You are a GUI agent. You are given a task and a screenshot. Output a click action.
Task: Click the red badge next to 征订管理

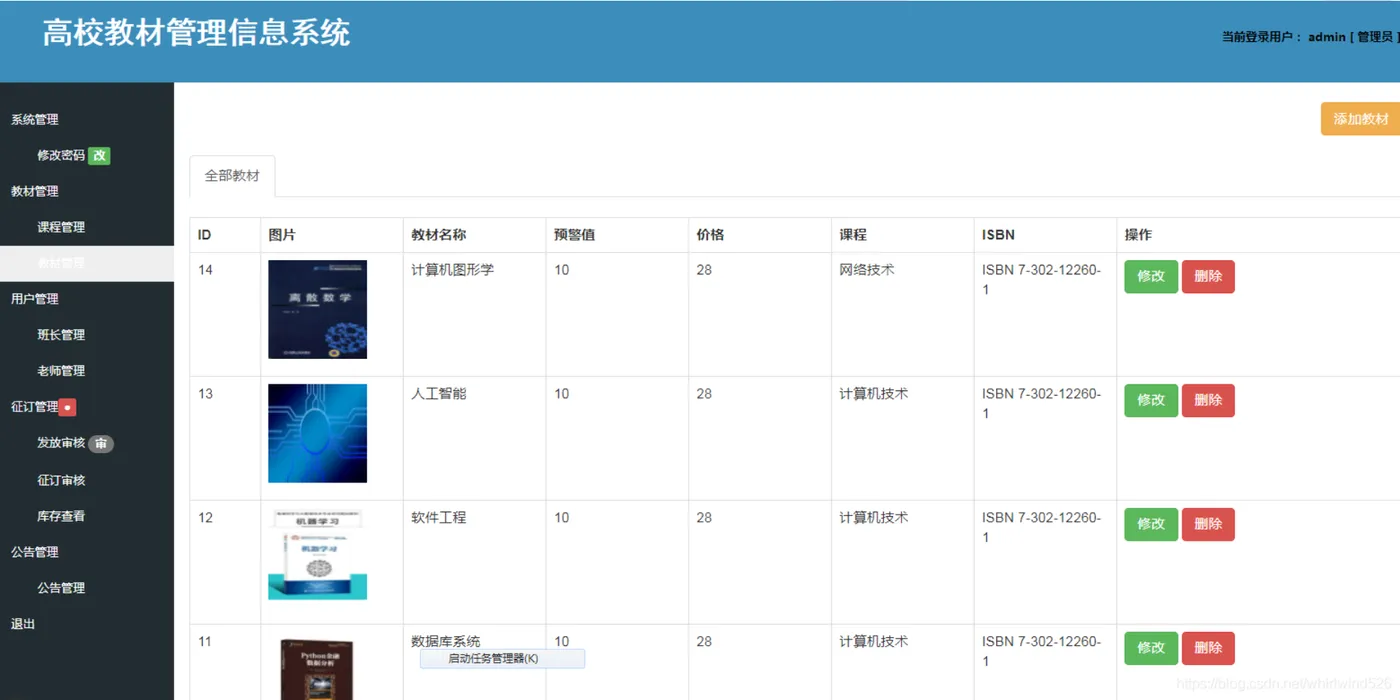(68, 407)
